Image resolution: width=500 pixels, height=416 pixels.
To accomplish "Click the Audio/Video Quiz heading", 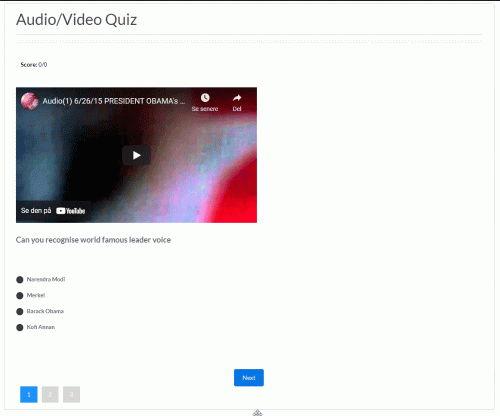I will coord(76,20).
